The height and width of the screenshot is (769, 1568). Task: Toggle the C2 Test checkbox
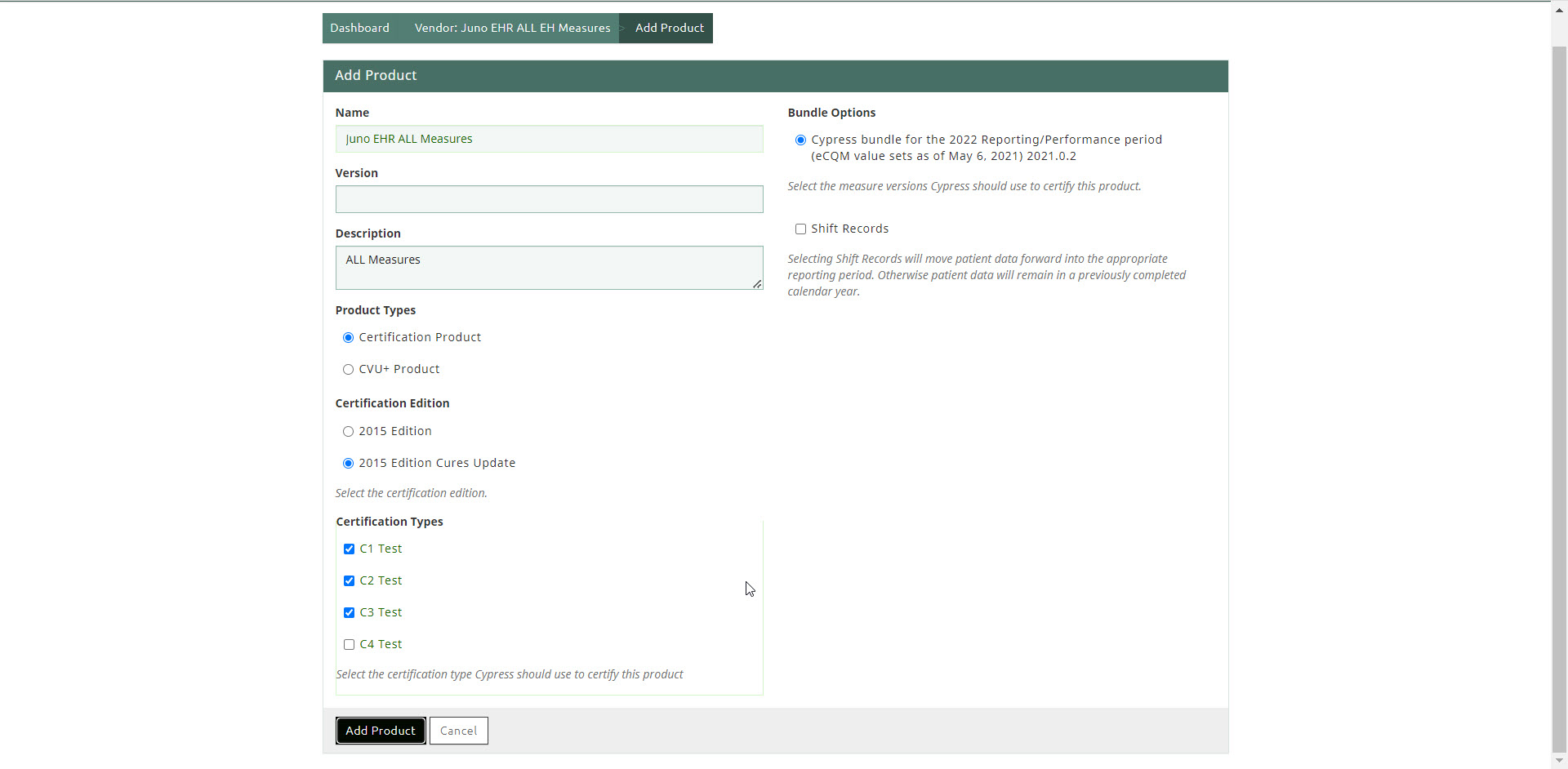click(350, 581)
